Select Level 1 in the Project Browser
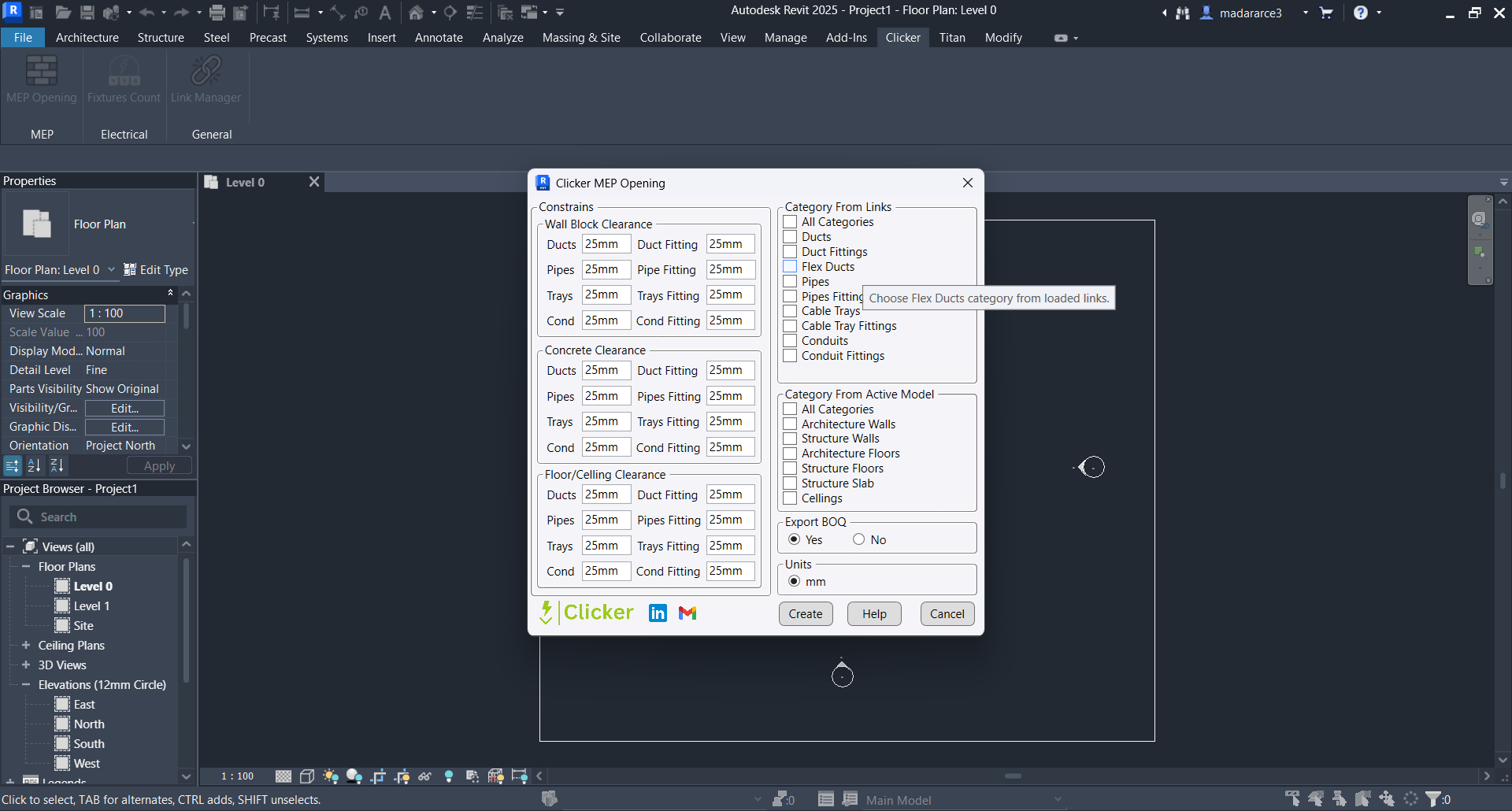The image size is (1512, 811). point(91,606)
